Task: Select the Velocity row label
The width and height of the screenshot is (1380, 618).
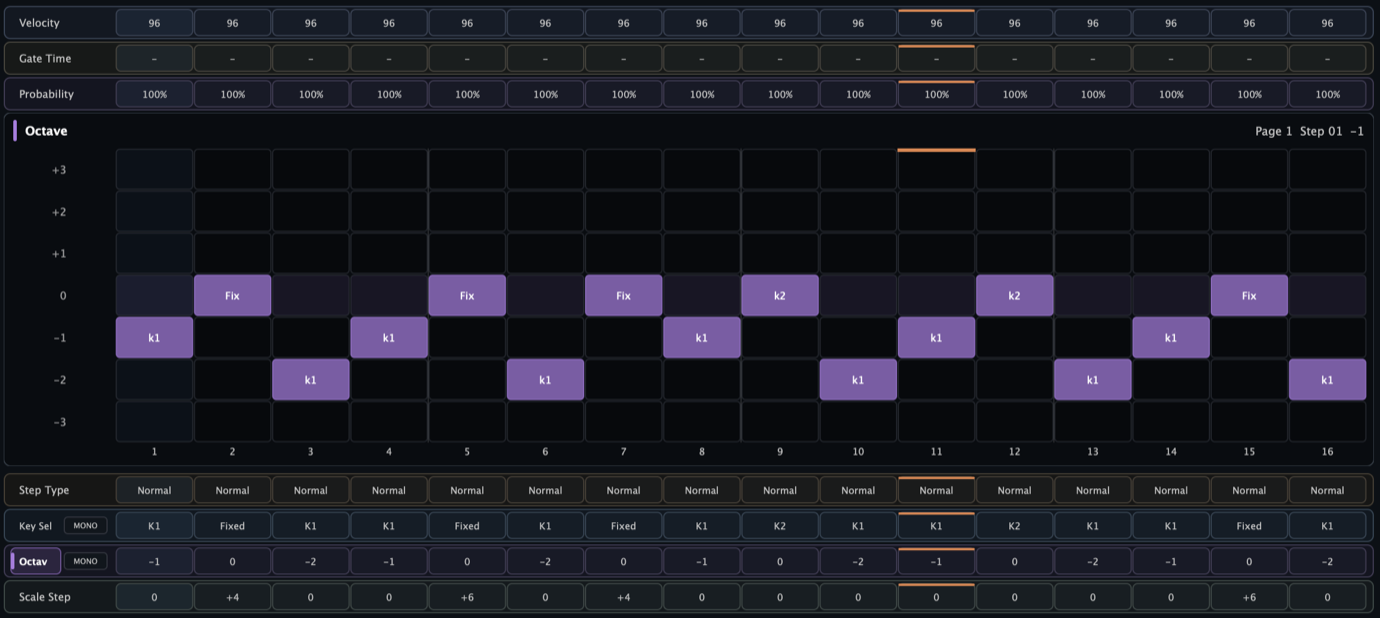Action: point(39,23)
